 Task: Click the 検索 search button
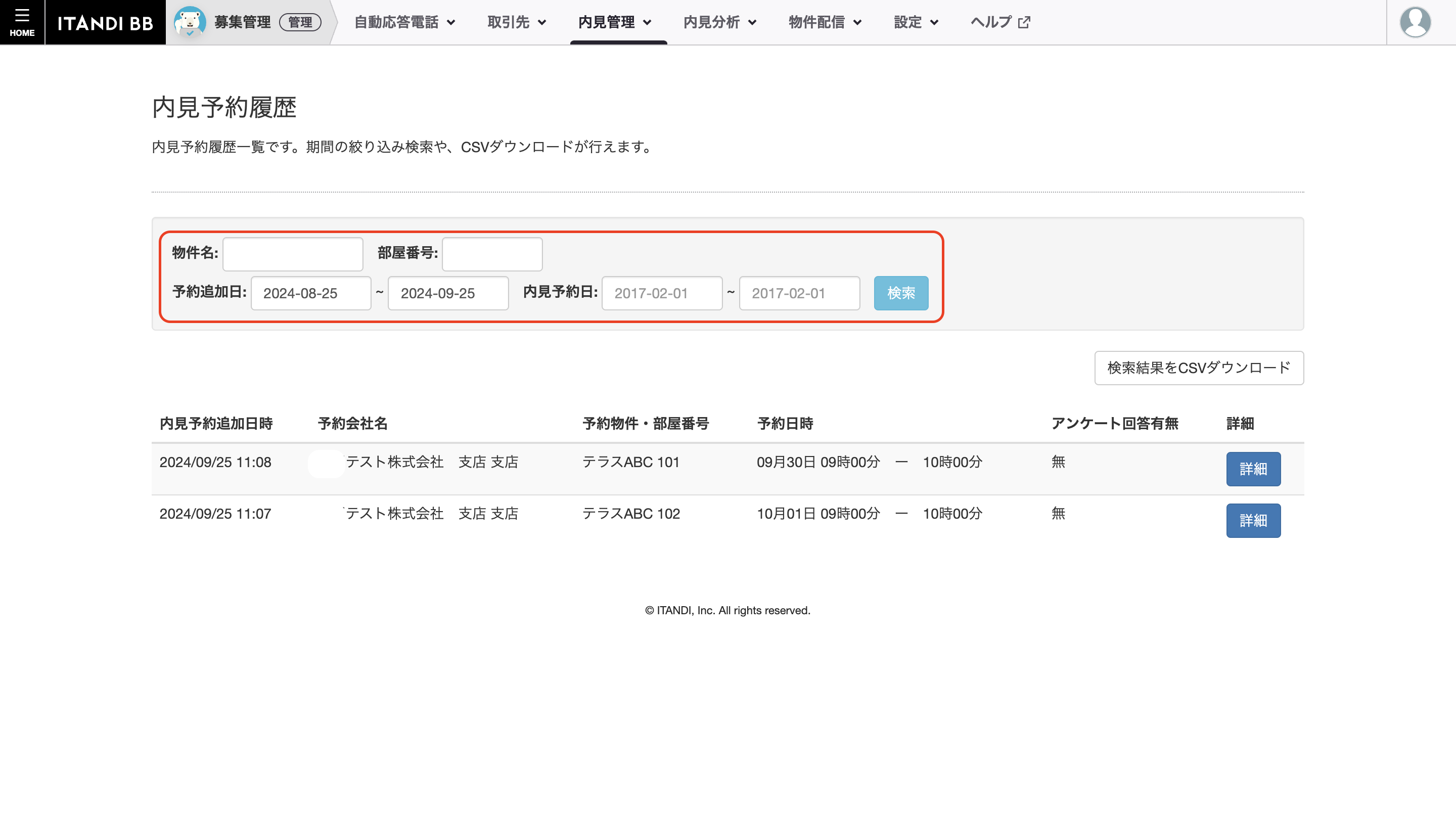(x=901, y=293)
